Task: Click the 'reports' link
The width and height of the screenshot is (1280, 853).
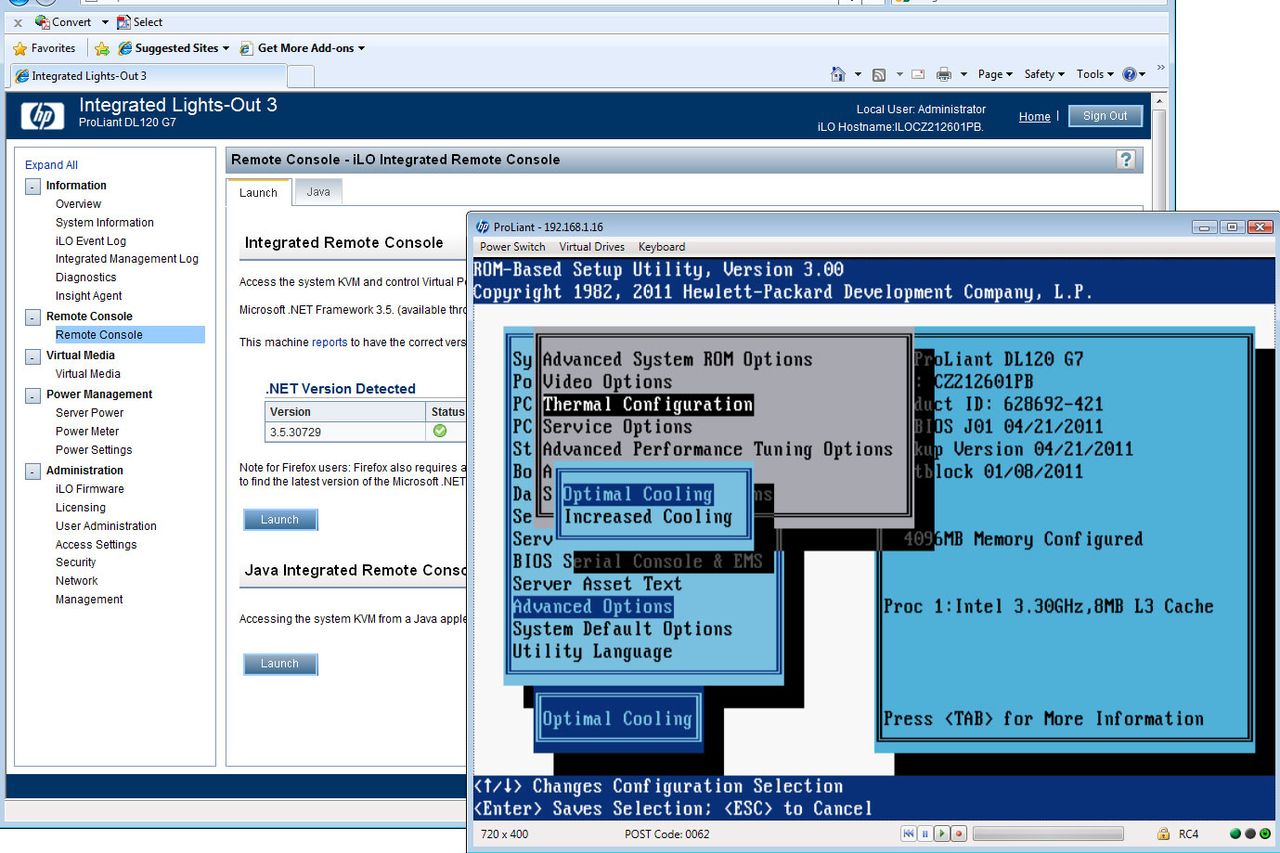Action: (x=329, y=342)
